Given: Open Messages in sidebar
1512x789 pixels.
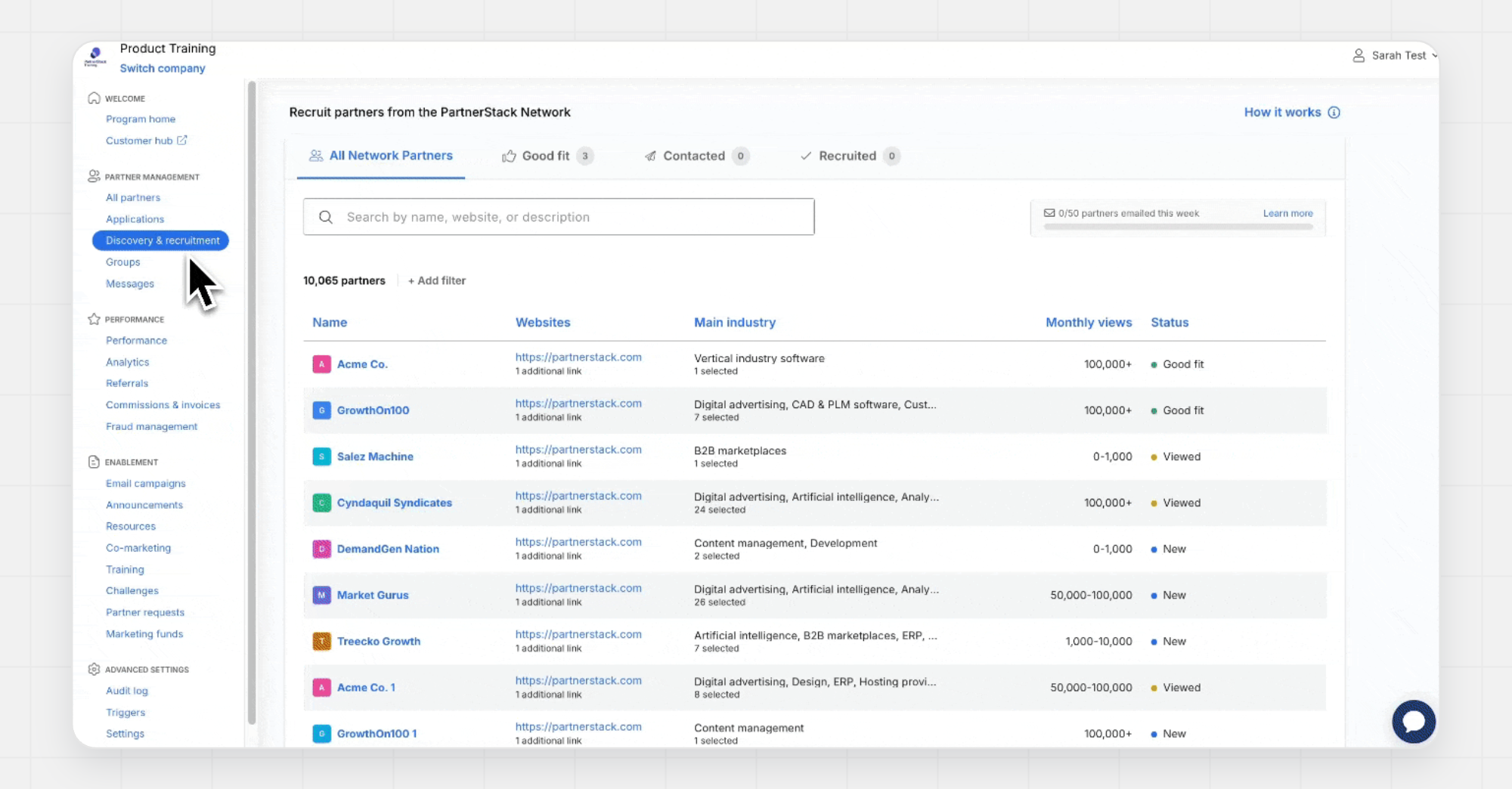Looking at the screenshot, I should tap(130, 283).
